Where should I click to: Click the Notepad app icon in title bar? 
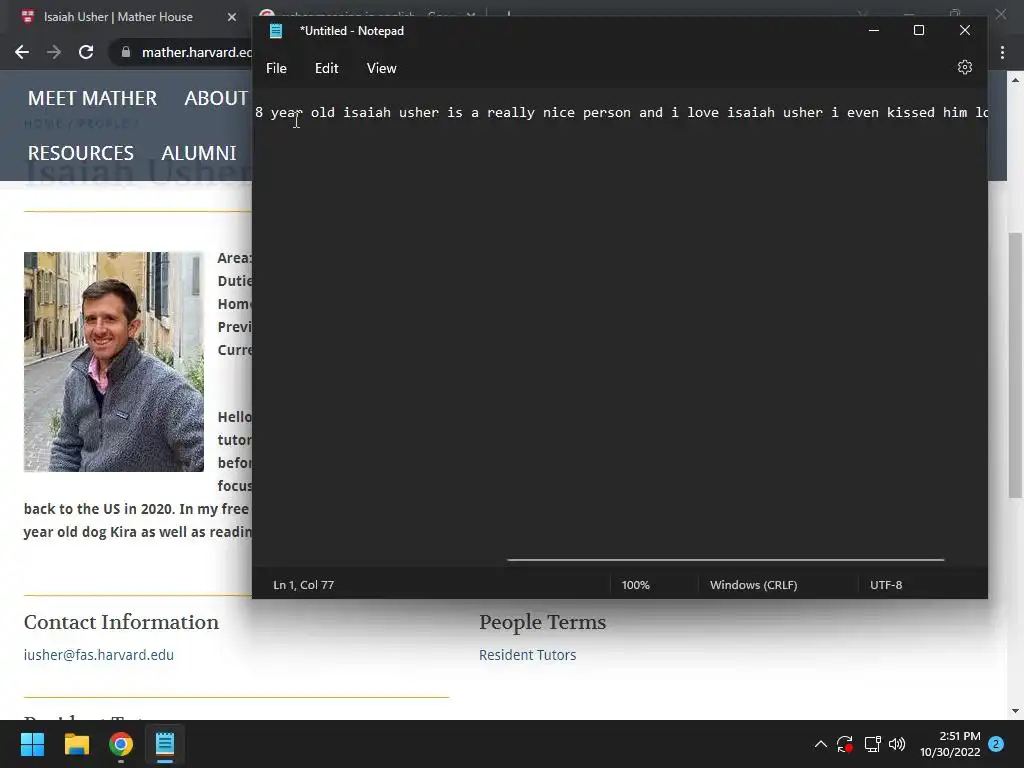click(x=276, y=31)
